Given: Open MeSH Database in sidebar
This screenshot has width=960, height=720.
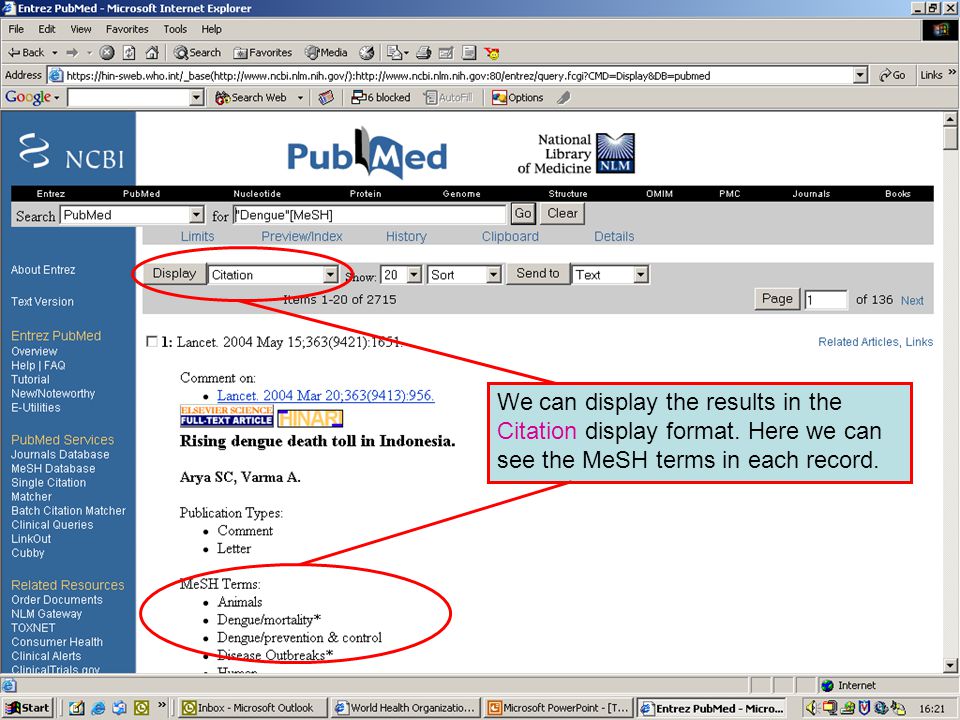Looking at the screenshot, I should click(x=53, y=468).
